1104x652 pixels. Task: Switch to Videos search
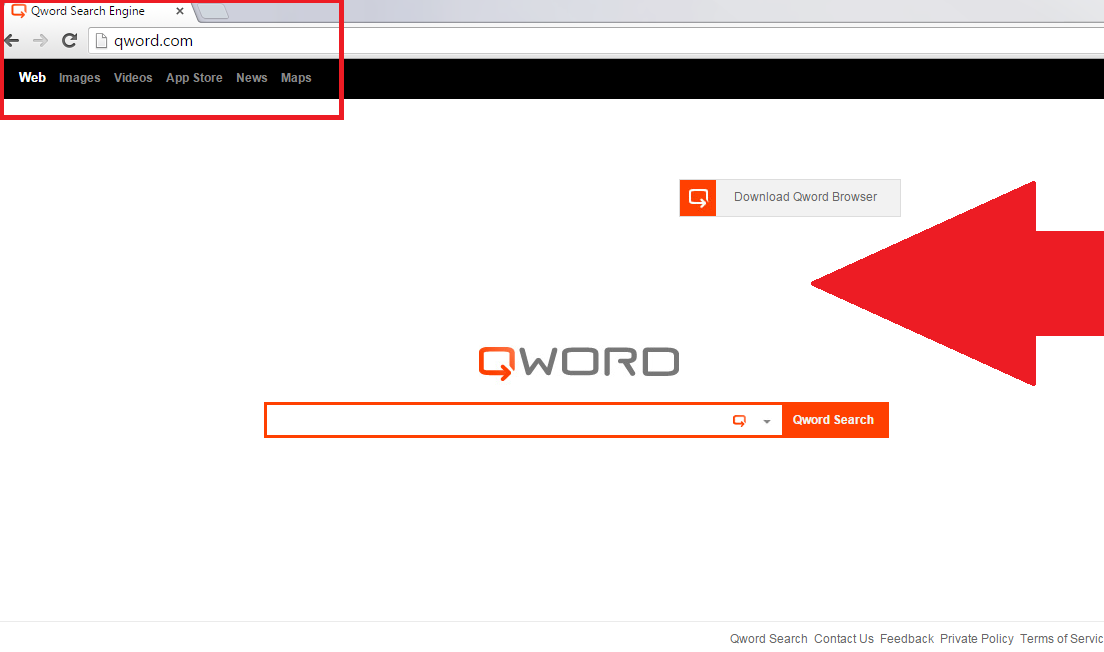pos(133,78)
